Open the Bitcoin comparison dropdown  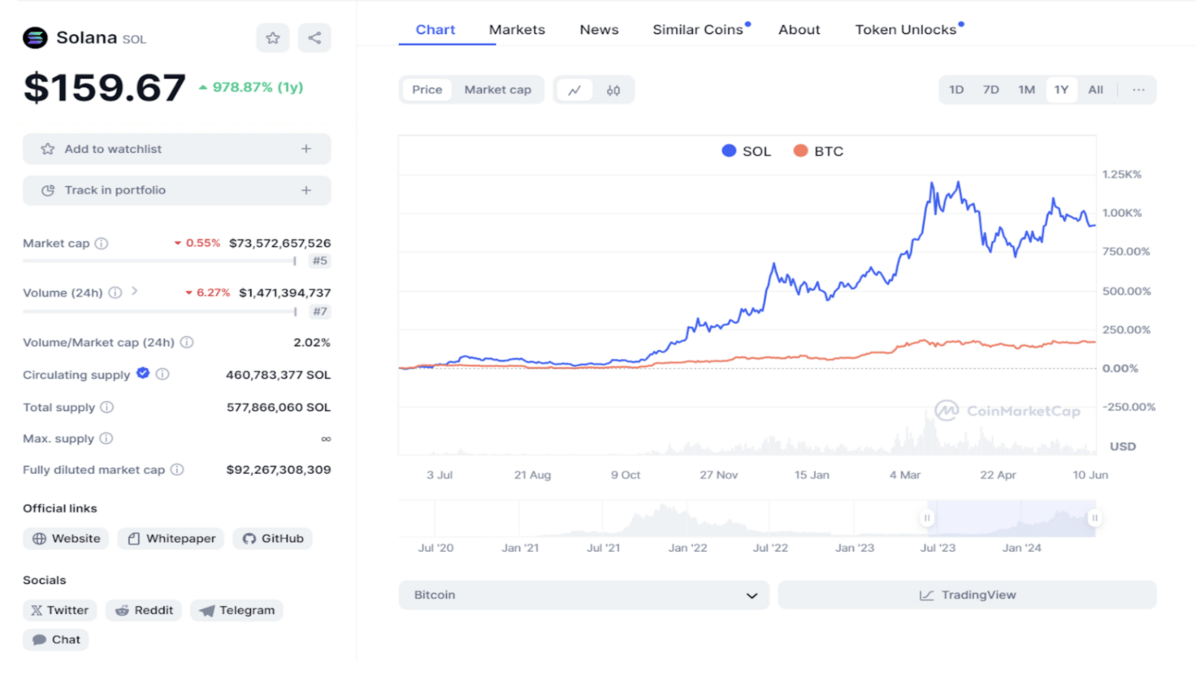pos(584,595)
